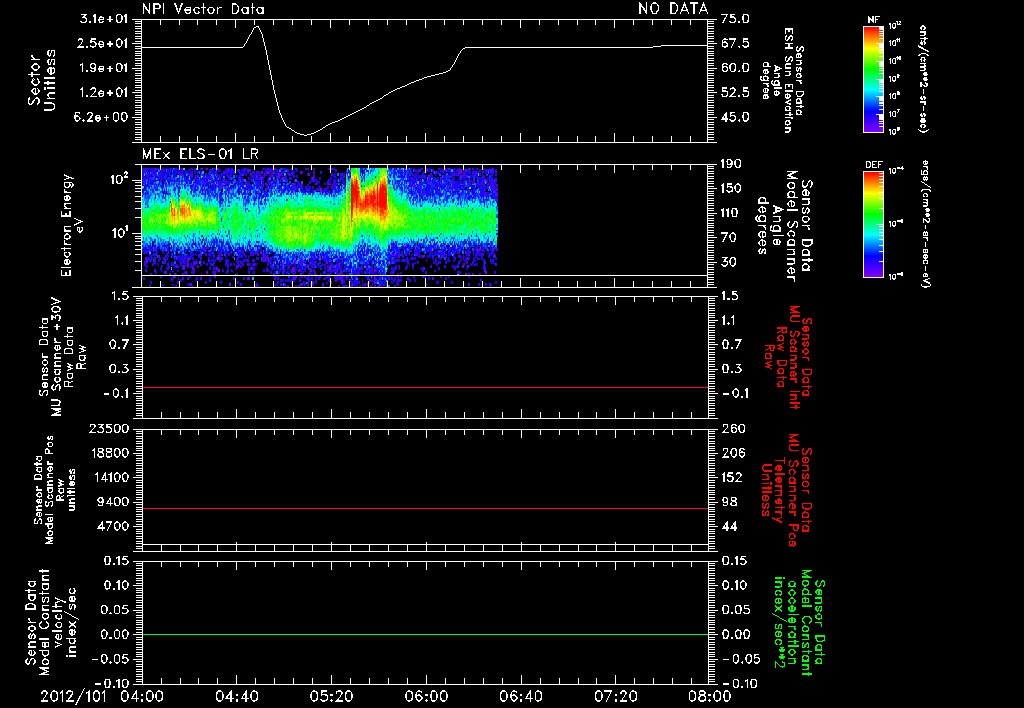The height and width of the screenshot is (708, 1024).
Task: Select the "70" scanner angle tick
Action: 728,238
